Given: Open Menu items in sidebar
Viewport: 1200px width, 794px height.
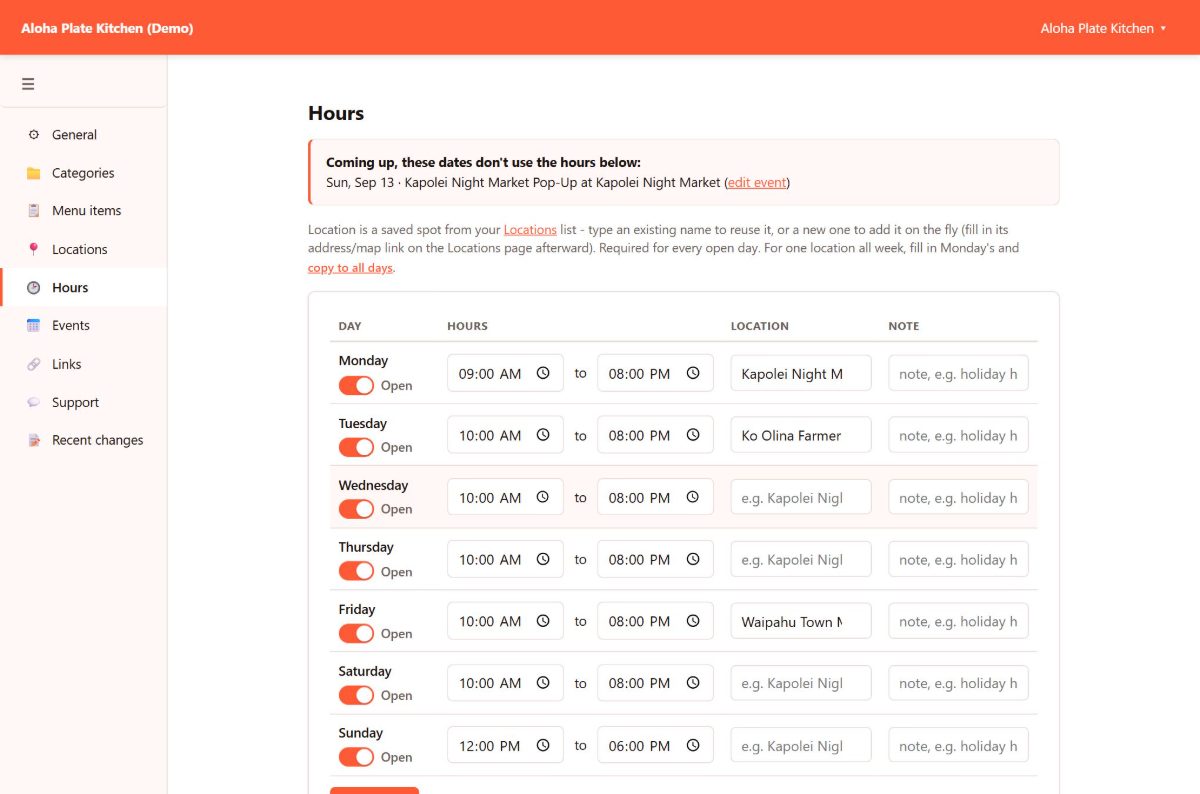Looking at the screenshot, I should click(x=83, y=211).
